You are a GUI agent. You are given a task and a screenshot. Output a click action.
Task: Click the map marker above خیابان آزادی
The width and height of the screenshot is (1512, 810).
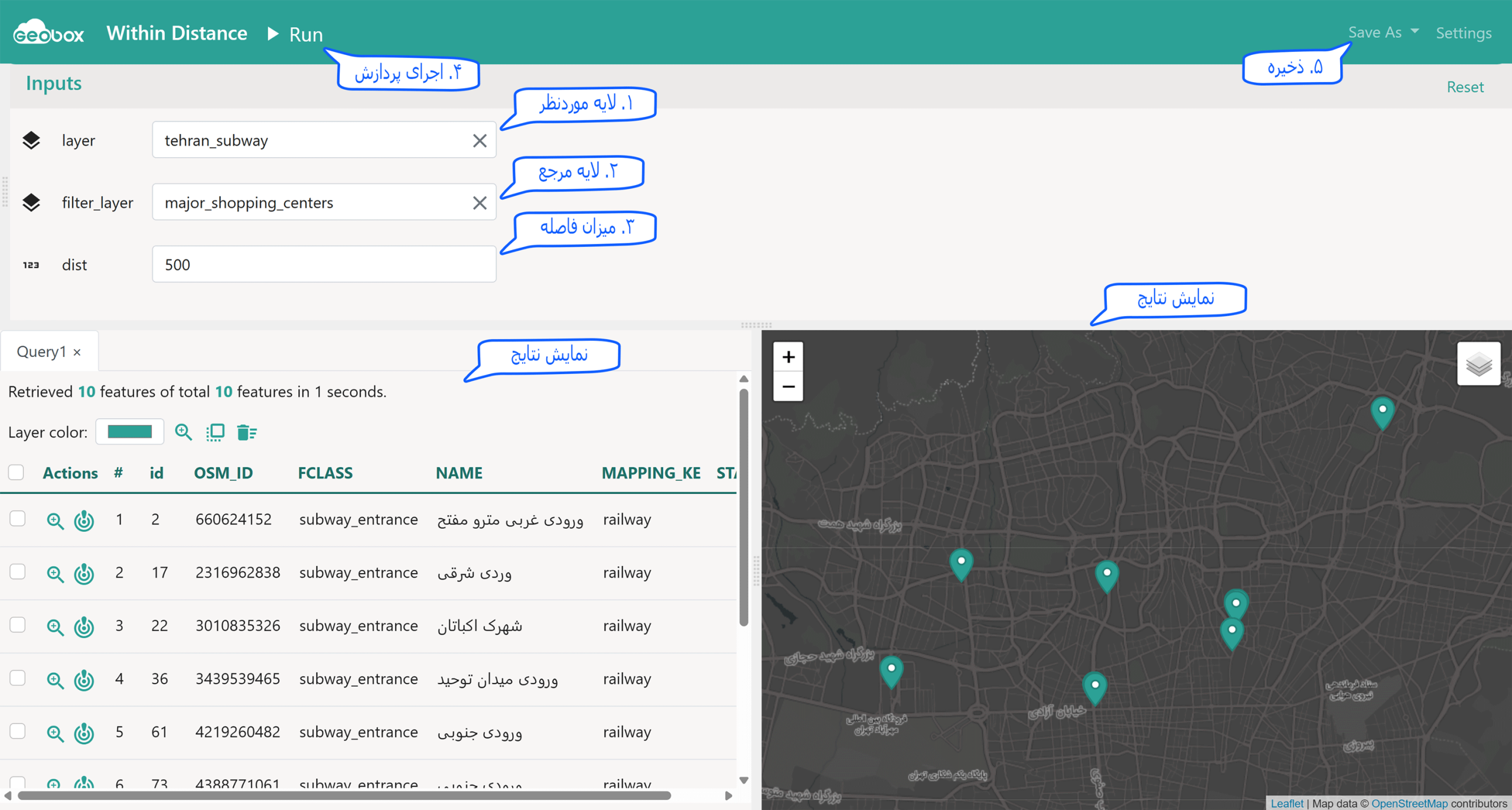[1095, 689]
